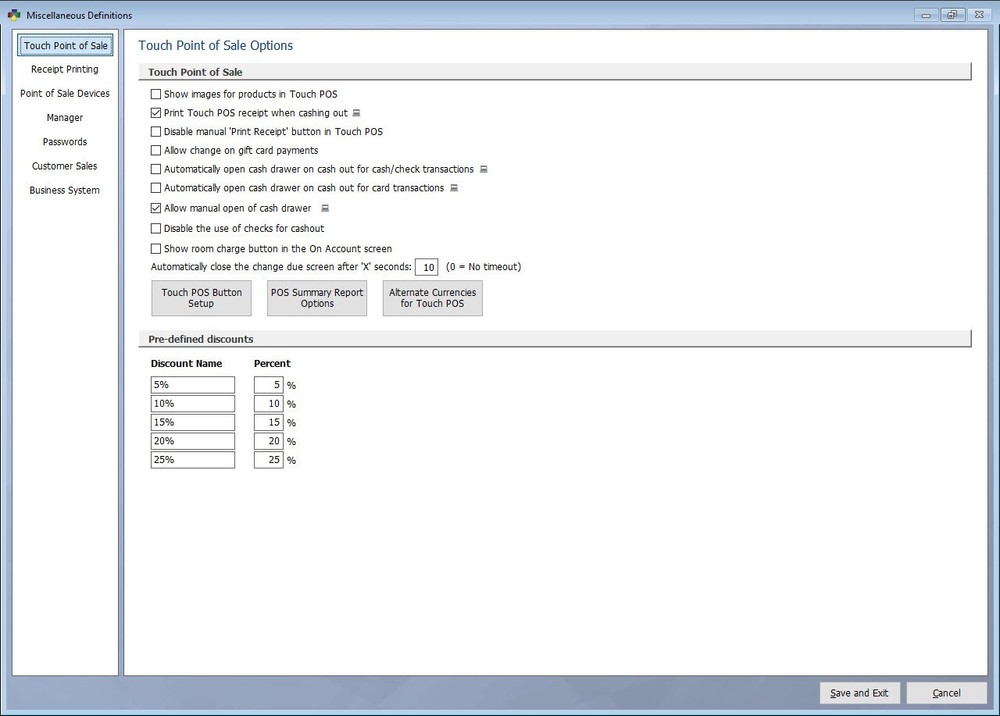Viewport: 1000px width, 716px height.
Task: Check 'Allow change on gift card payments'
Action: [156, 150]
